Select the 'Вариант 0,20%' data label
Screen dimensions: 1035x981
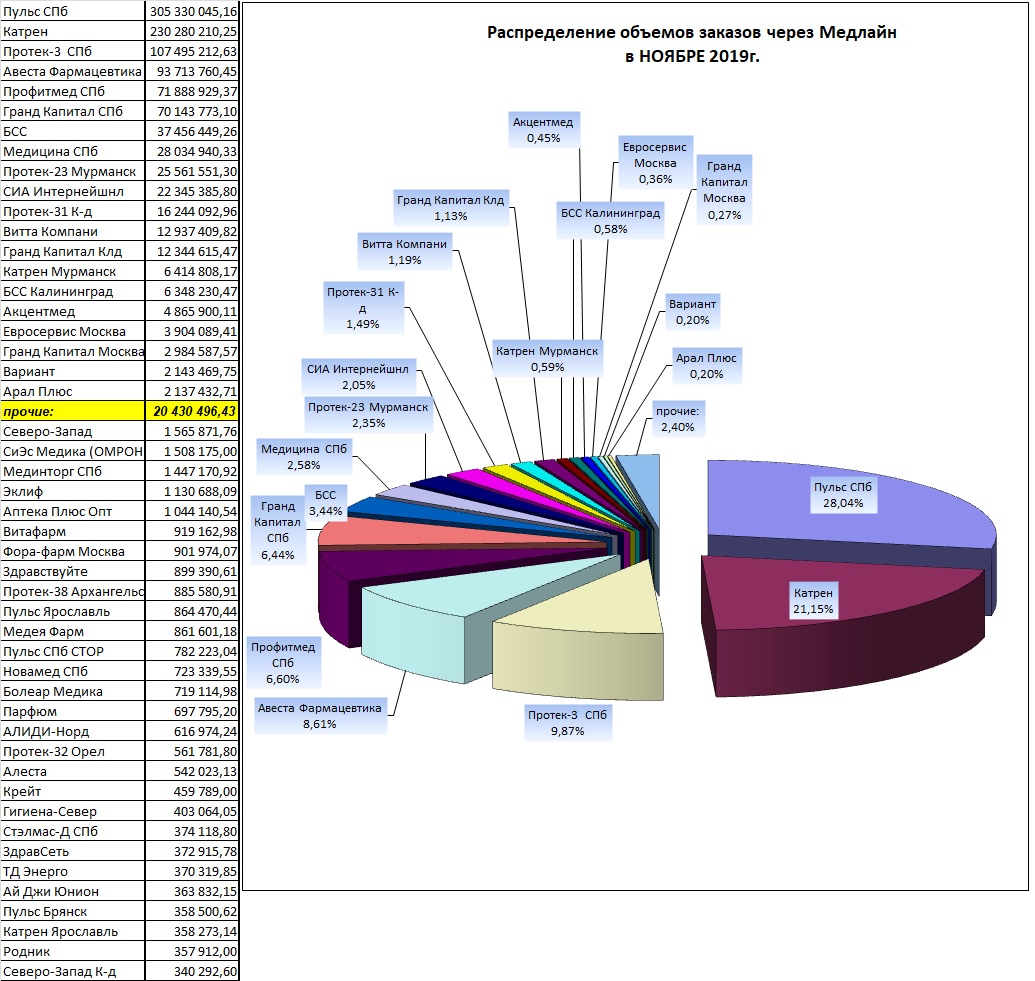692,312
